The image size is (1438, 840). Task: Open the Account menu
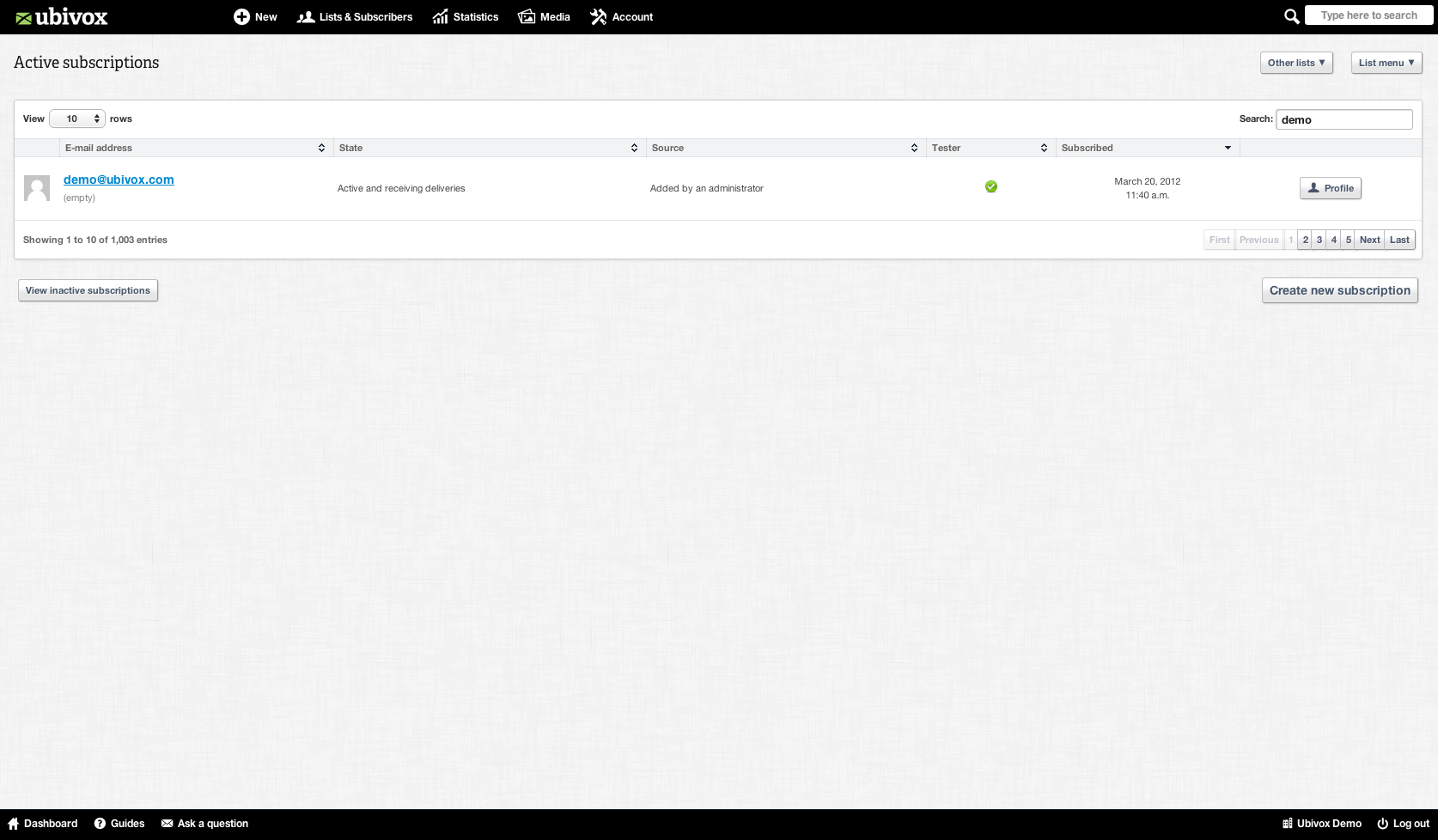pos(622,16)
